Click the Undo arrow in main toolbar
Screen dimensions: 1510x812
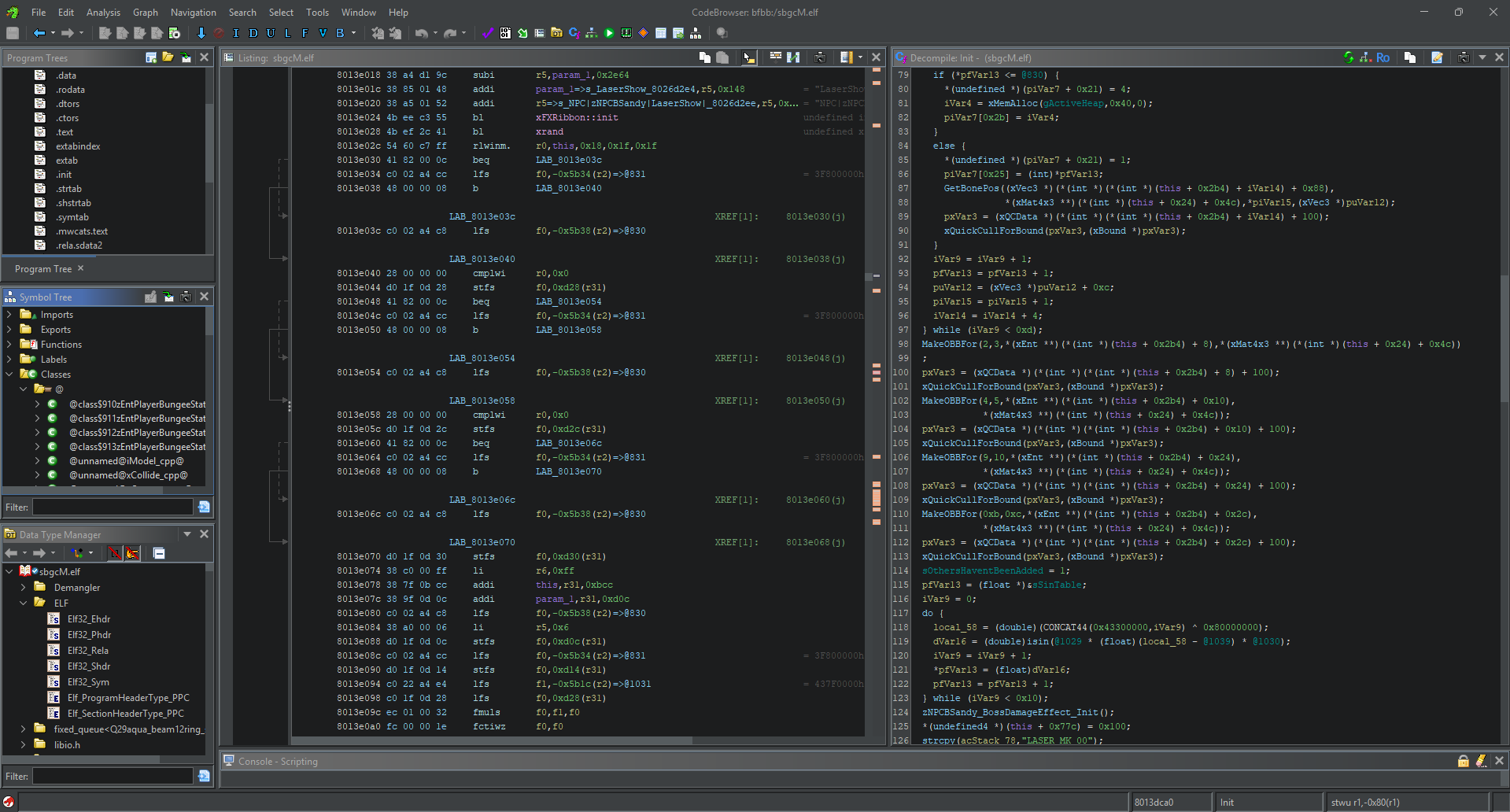(421, 33)
